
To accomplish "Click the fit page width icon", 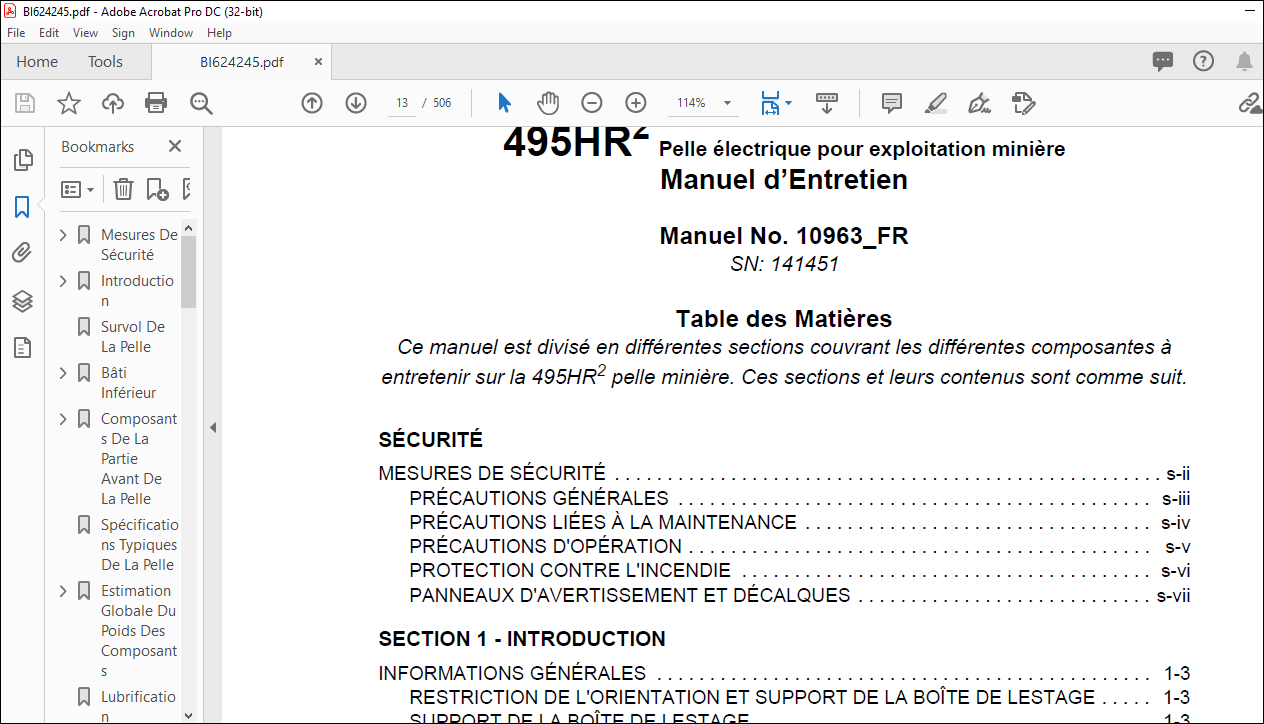I will pyautogui.click(x=769, y=103).
